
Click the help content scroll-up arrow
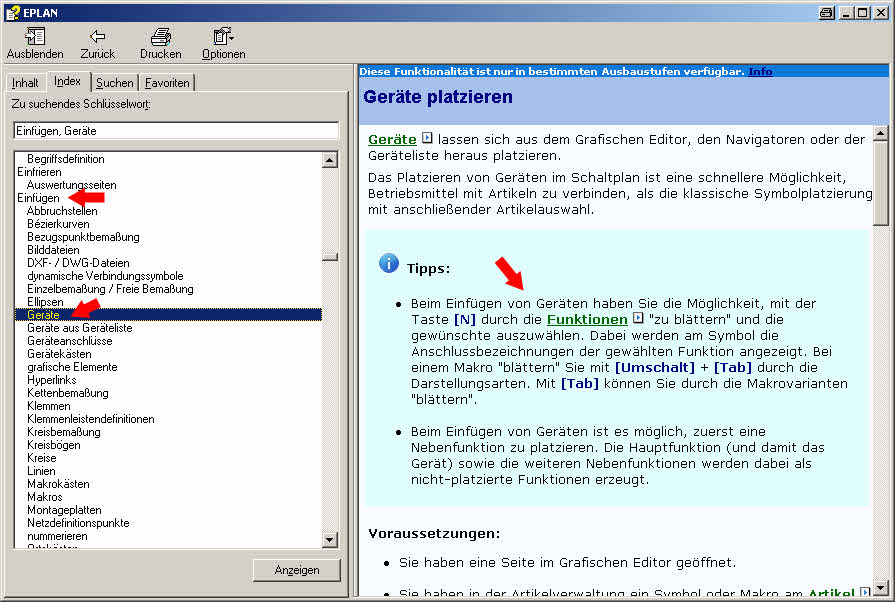pos(881,133)
